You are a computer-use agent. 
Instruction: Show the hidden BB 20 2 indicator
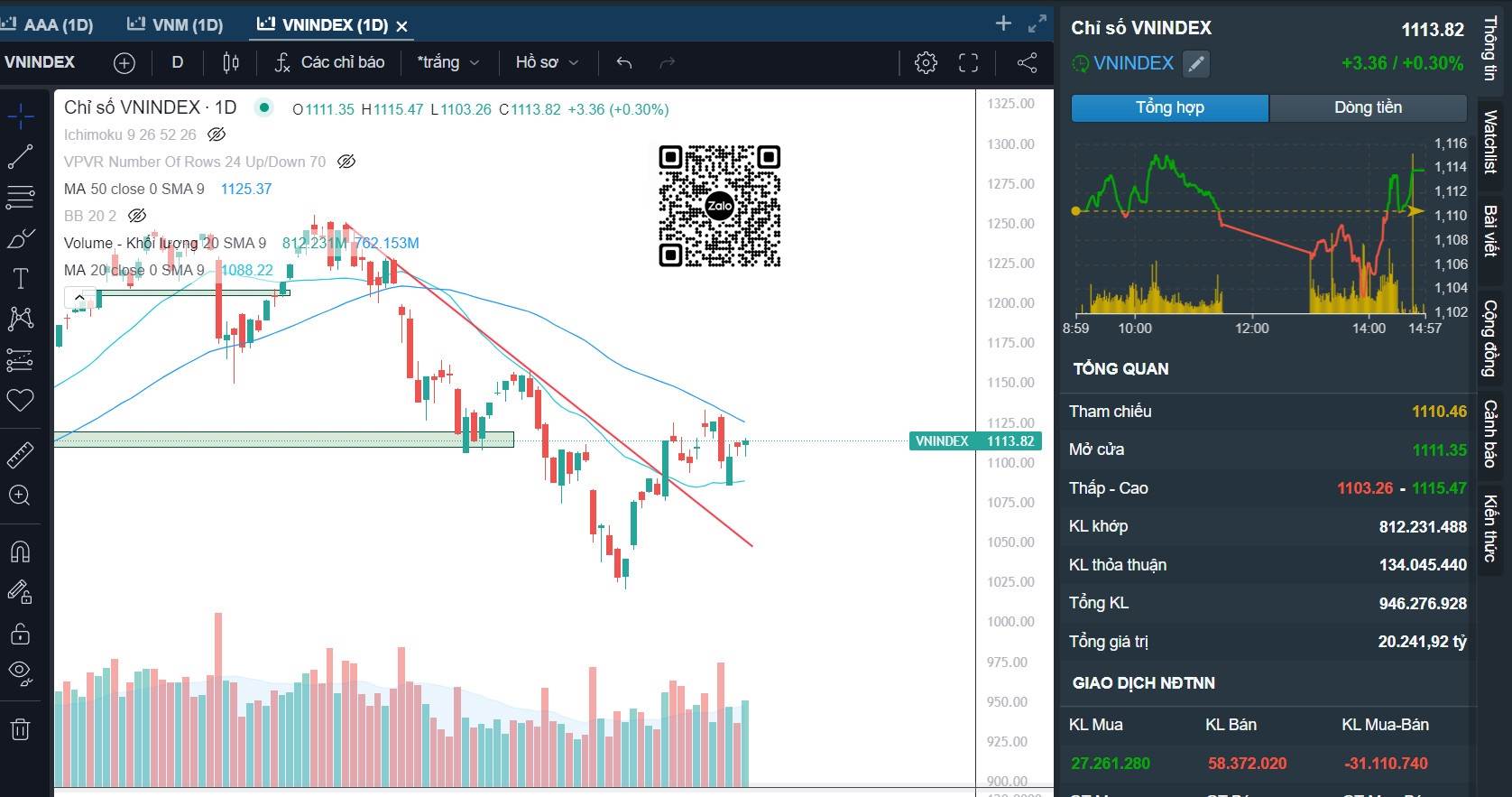[137, 216]
